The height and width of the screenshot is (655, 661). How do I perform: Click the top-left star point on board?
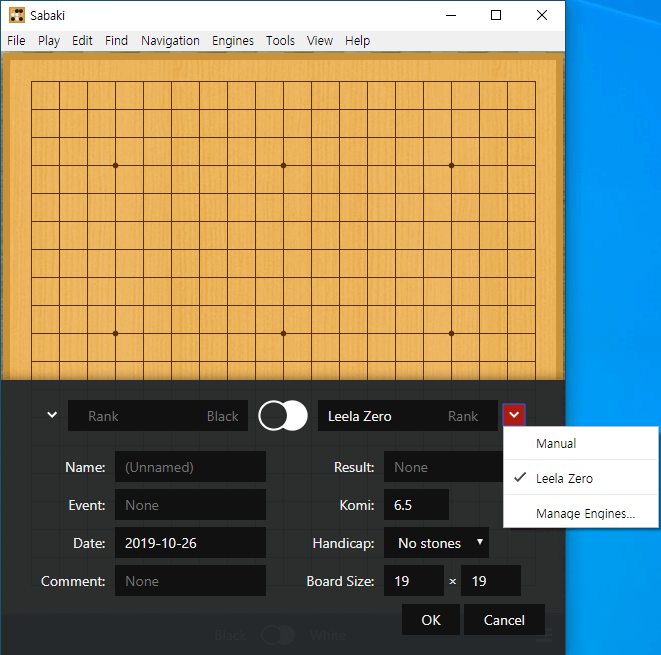pos(116,166)
